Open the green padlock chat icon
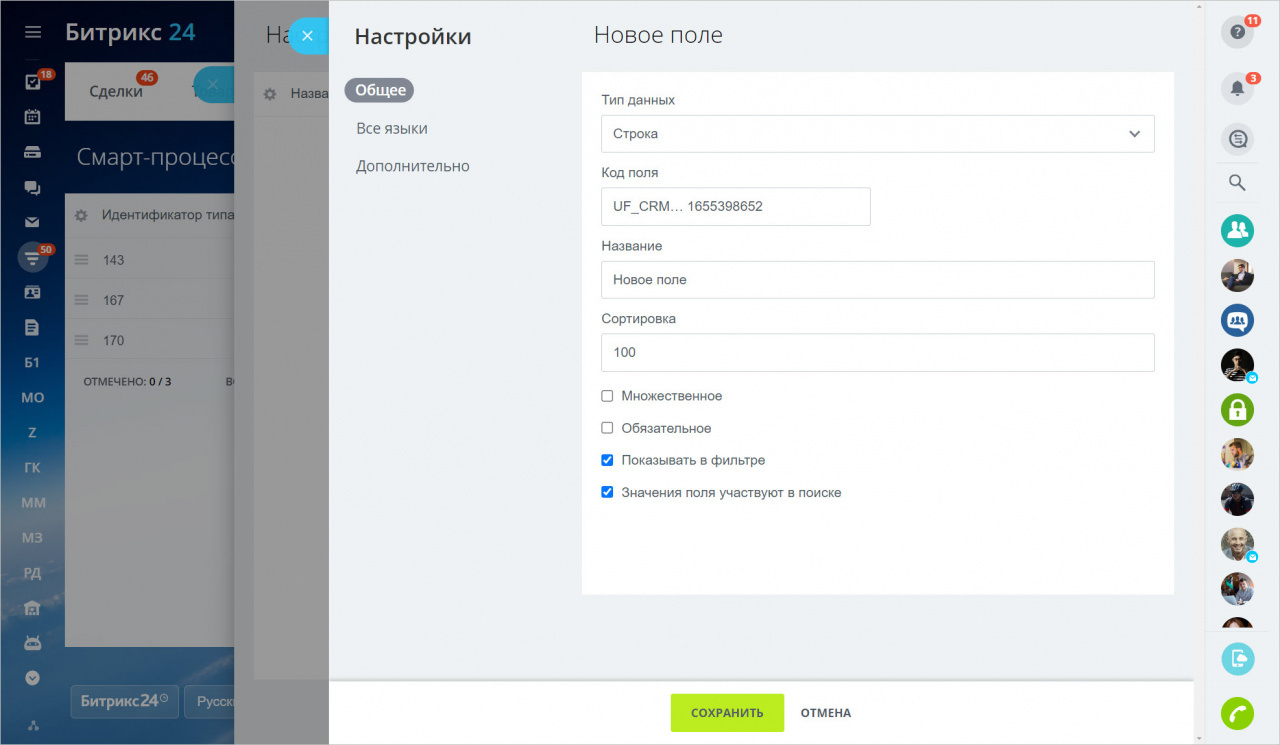This screenshot has height=745, width=1280. pos(1238,409)
